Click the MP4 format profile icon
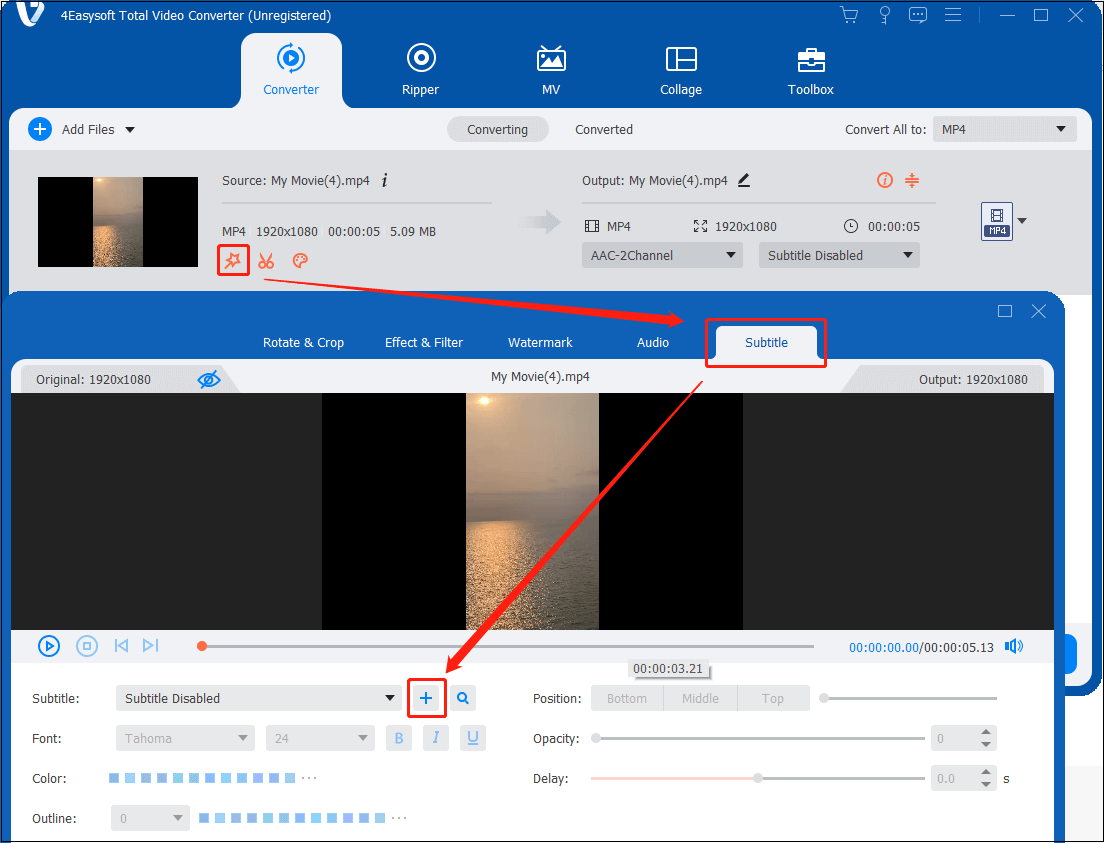Viewport: 1104px width, 843px height. coord(997,221)
